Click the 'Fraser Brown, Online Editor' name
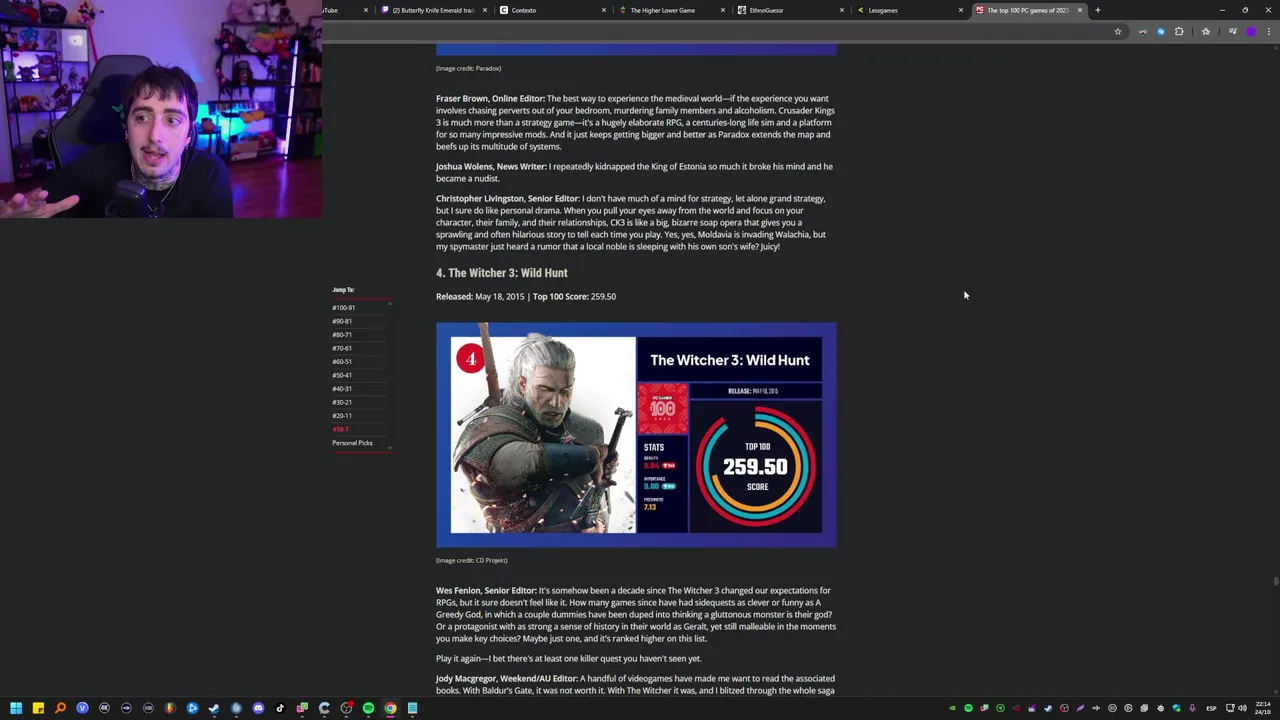The width and height of the screenshot is (1280, 720). pos(490,99)
